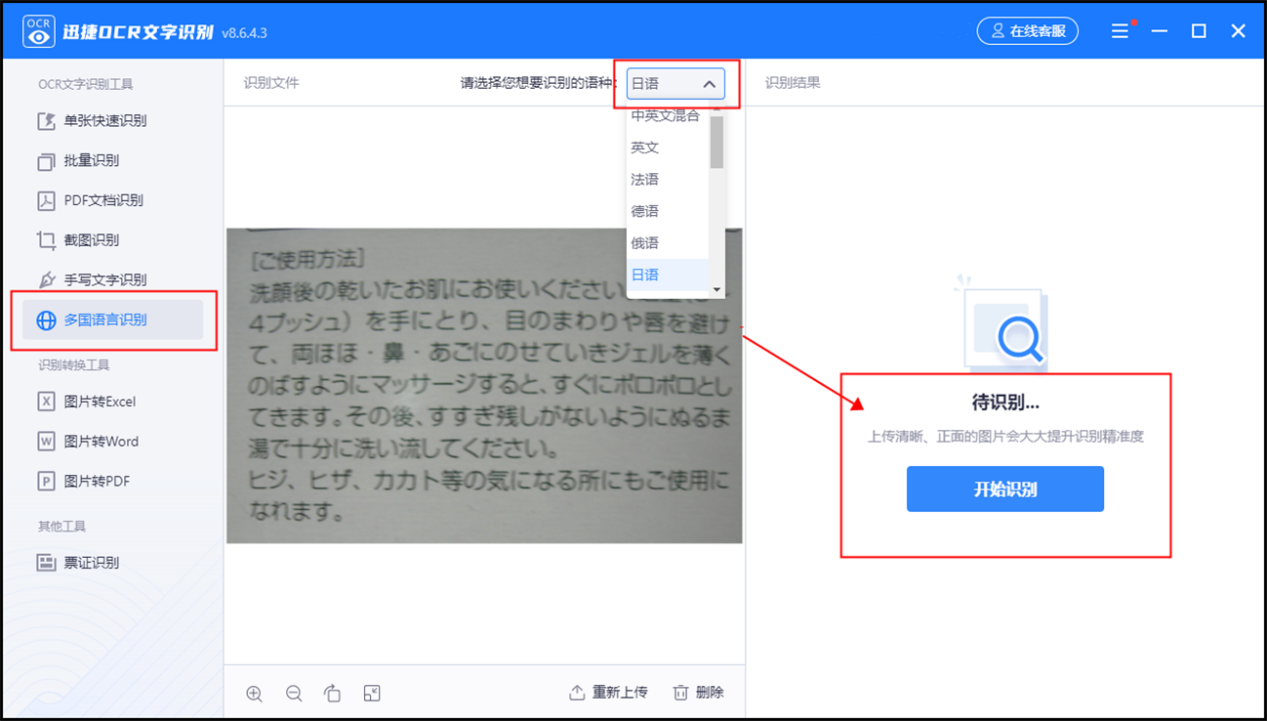This screenshot has width=1267, height=721.
Task: Click the single recognition lightning icon
Action: [46, 121]
